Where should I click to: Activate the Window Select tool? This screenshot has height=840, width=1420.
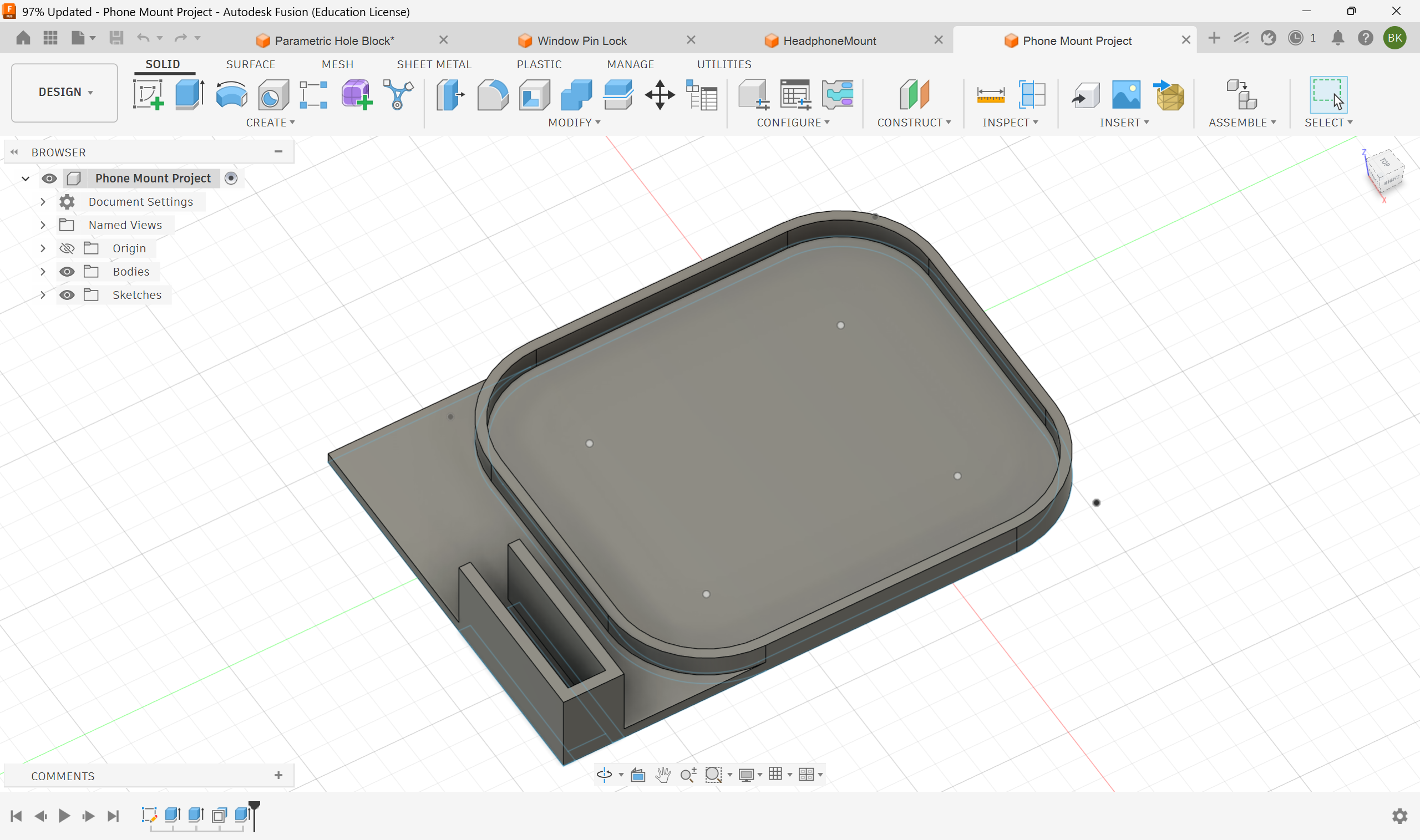(1328, 94)
